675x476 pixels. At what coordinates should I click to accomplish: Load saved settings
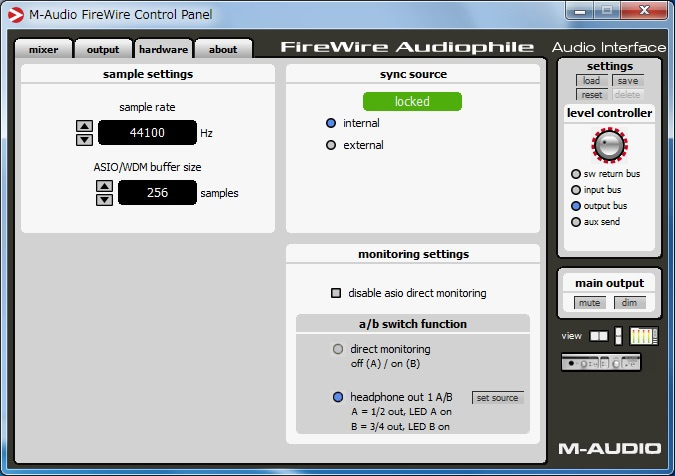[x=591, y=80]
